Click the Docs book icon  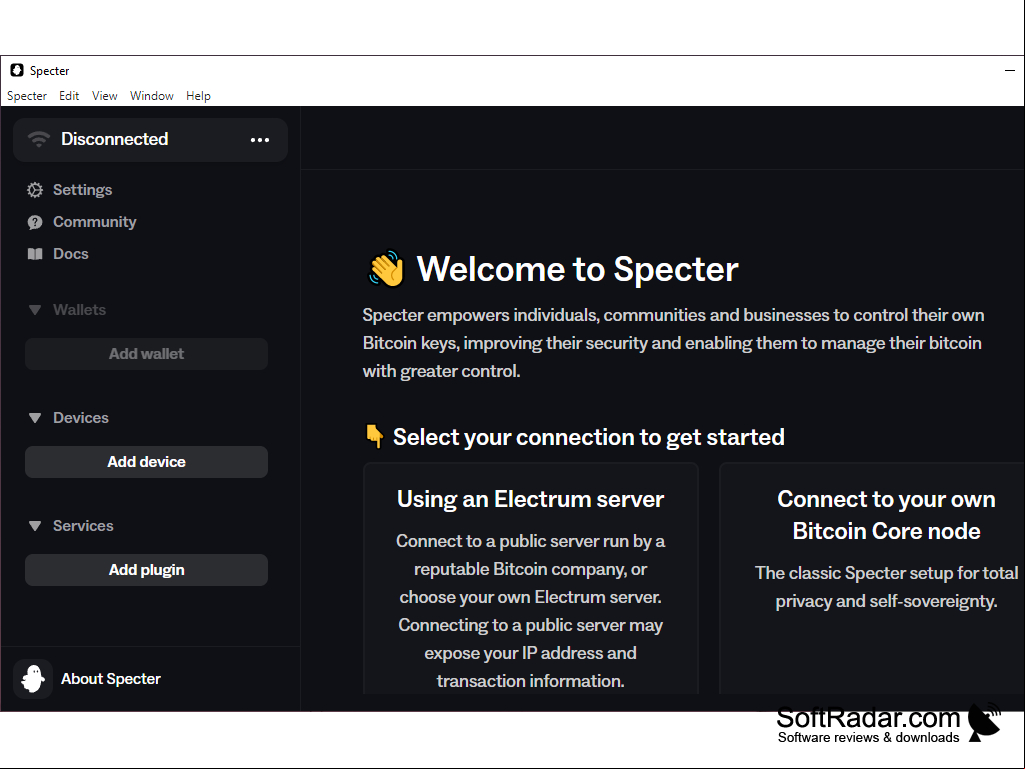pos(35,254)
